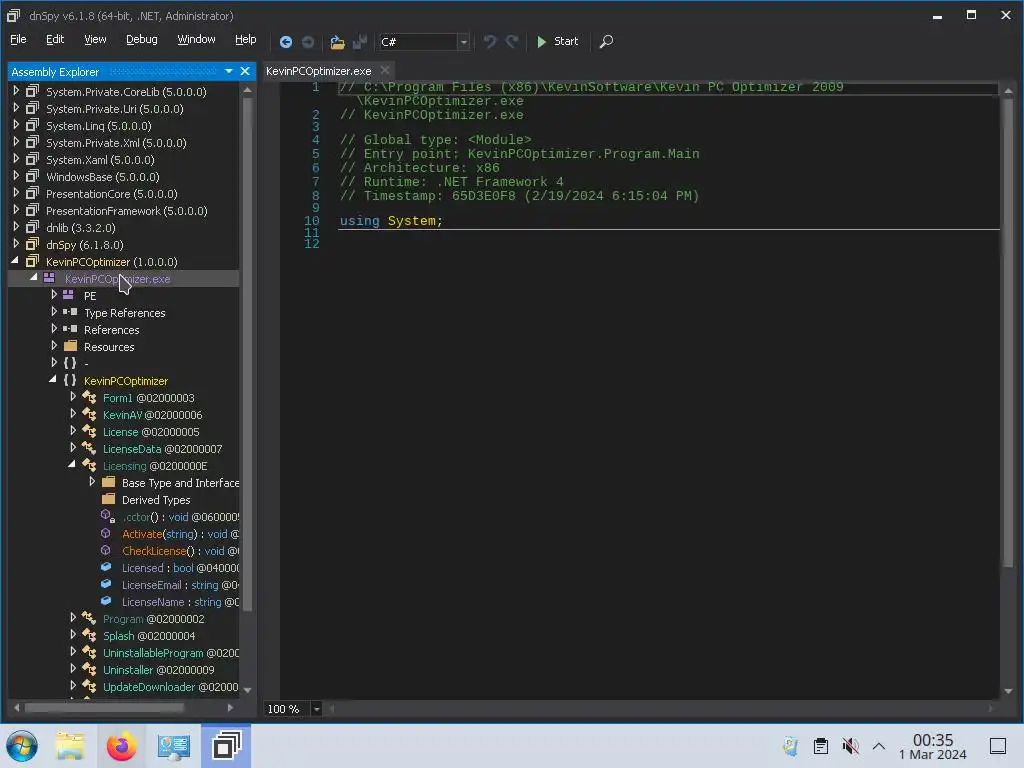Image resolution: width=1024 pixels, height=768 pixels.
Task: Click the PE node icon
Action: [x=68, y=295]
